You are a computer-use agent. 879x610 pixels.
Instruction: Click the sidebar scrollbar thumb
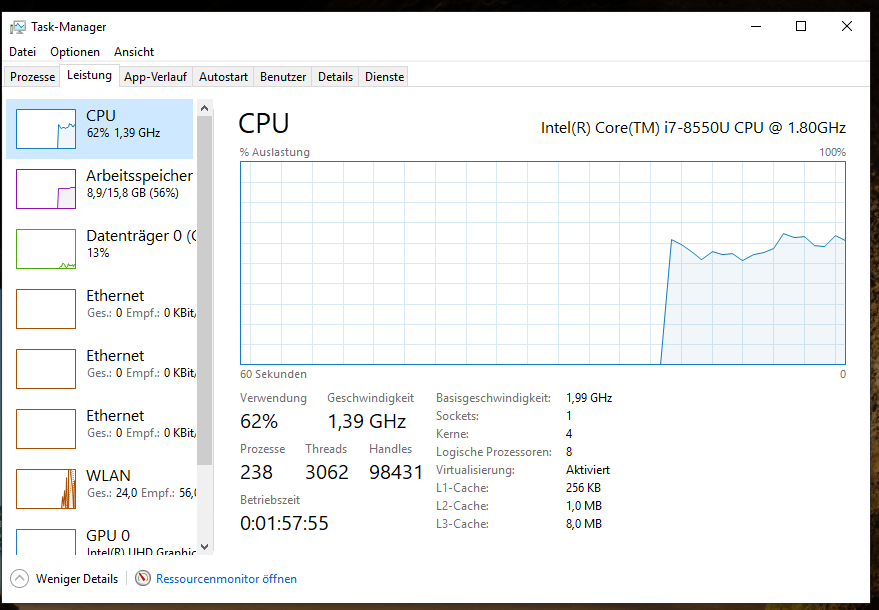point(205,290)
